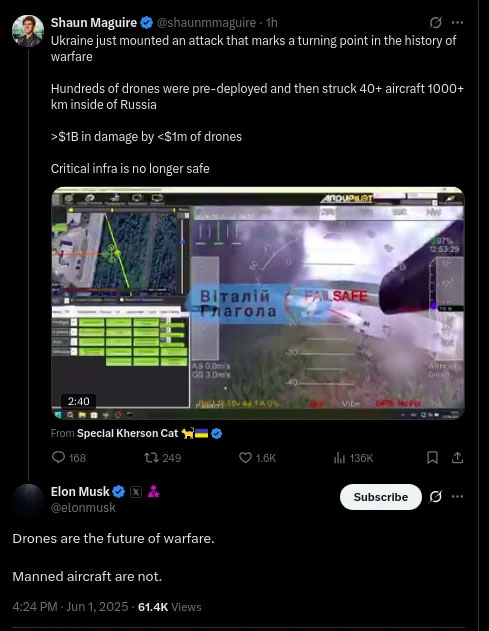
Task: Open more options on Elon Musk's post
Action: pyautogui.click(x=457, y=497)
